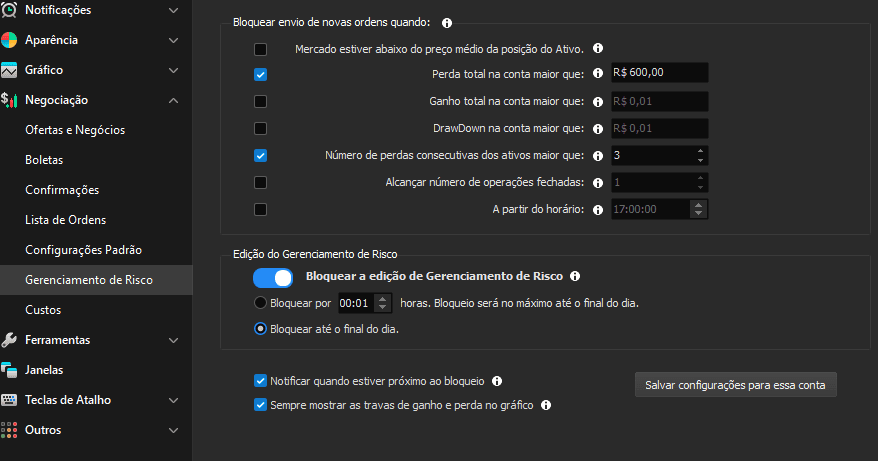Expand the Outros section chevron
Screen dimensions: 878x461
(x=174, y=430)
